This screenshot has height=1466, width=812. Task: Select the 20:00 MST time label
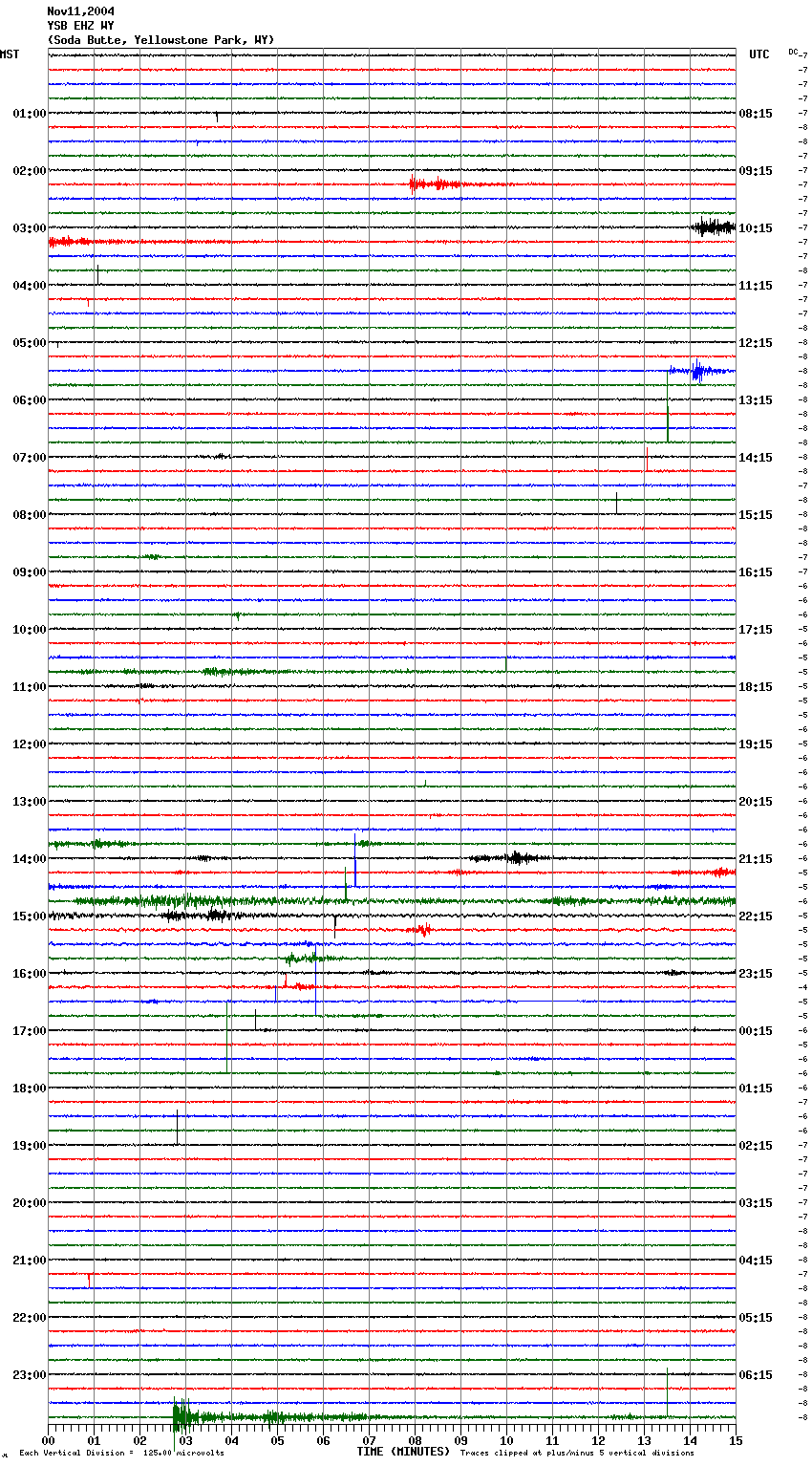point(30,1203)
